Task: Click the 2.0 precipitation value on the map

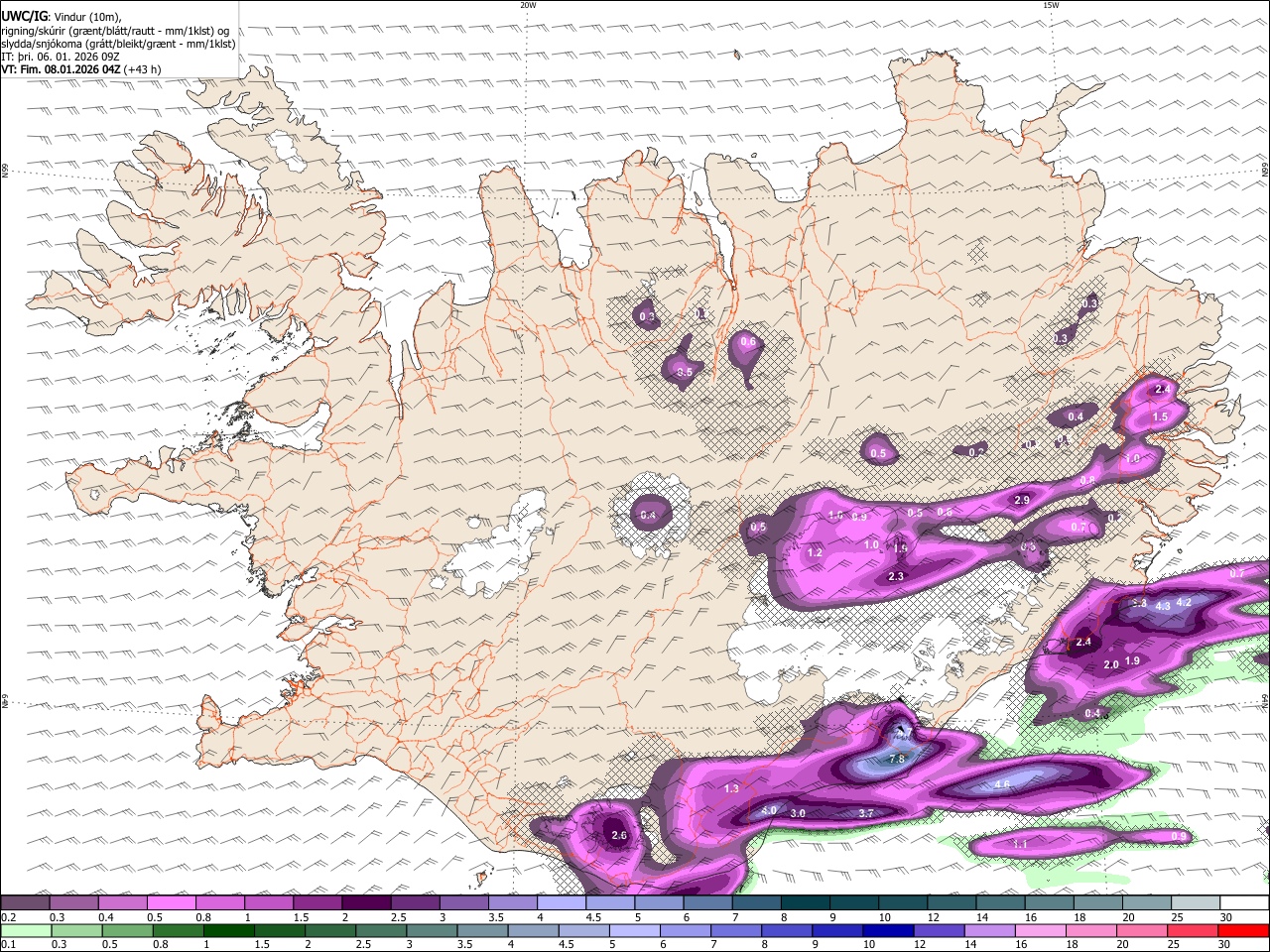Action: coord(1111,664)
